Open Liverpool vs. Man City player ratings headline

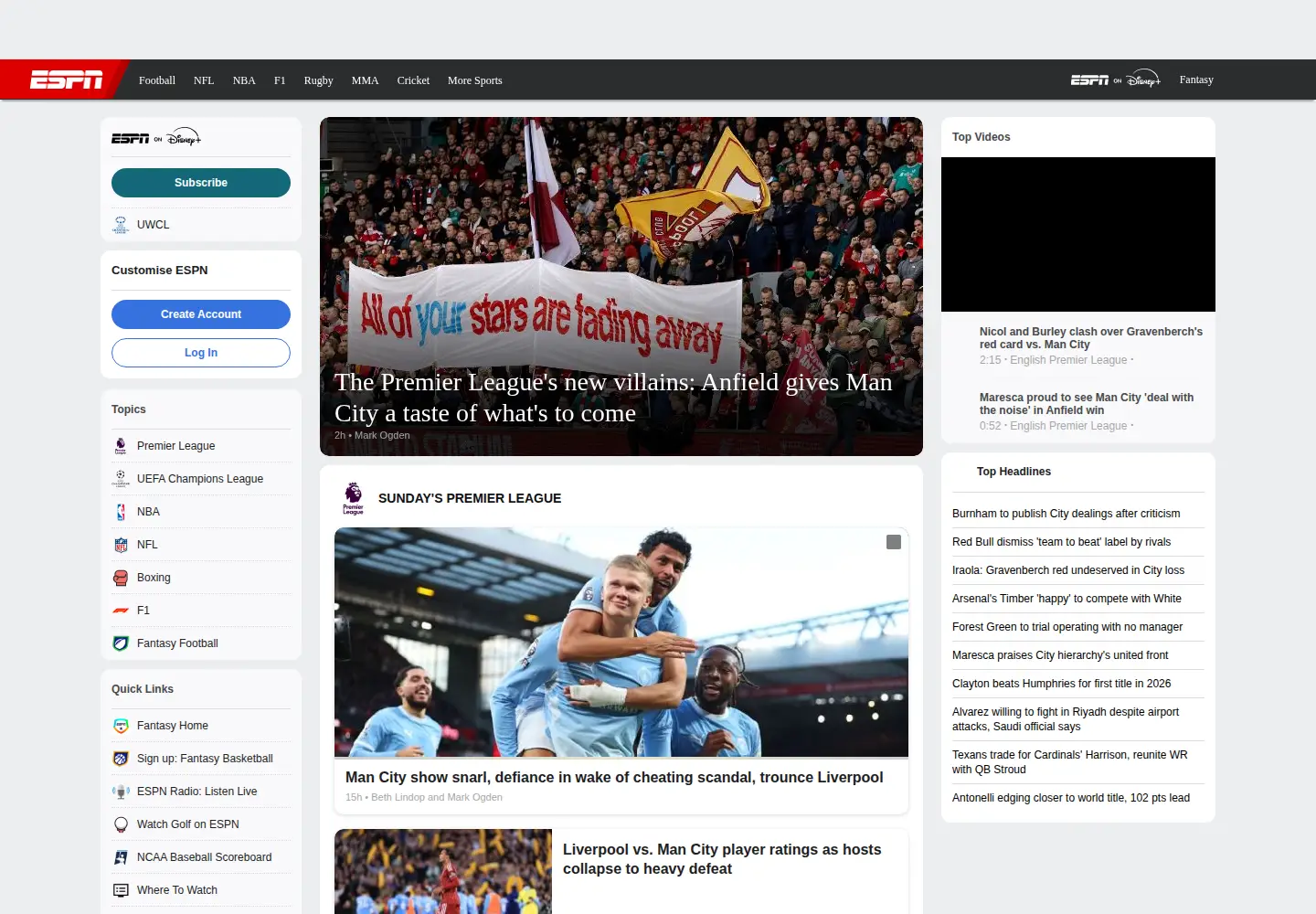tap(722, 859)
